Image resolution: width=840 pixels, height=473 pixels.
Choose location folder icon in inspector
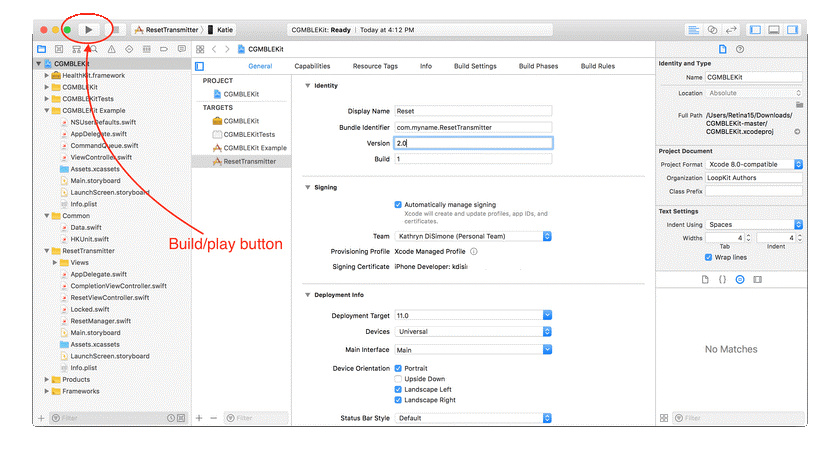pos(799,104)
